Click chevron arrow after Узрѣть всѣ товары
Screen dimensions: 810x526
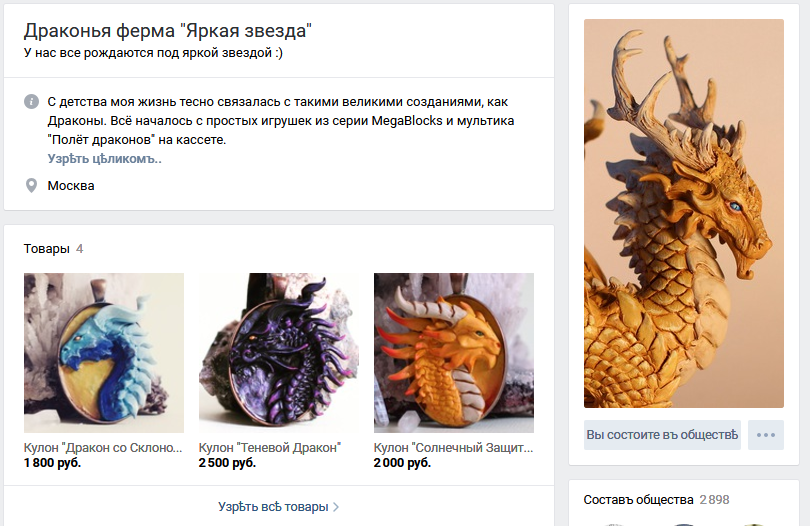tap(336, 507)
